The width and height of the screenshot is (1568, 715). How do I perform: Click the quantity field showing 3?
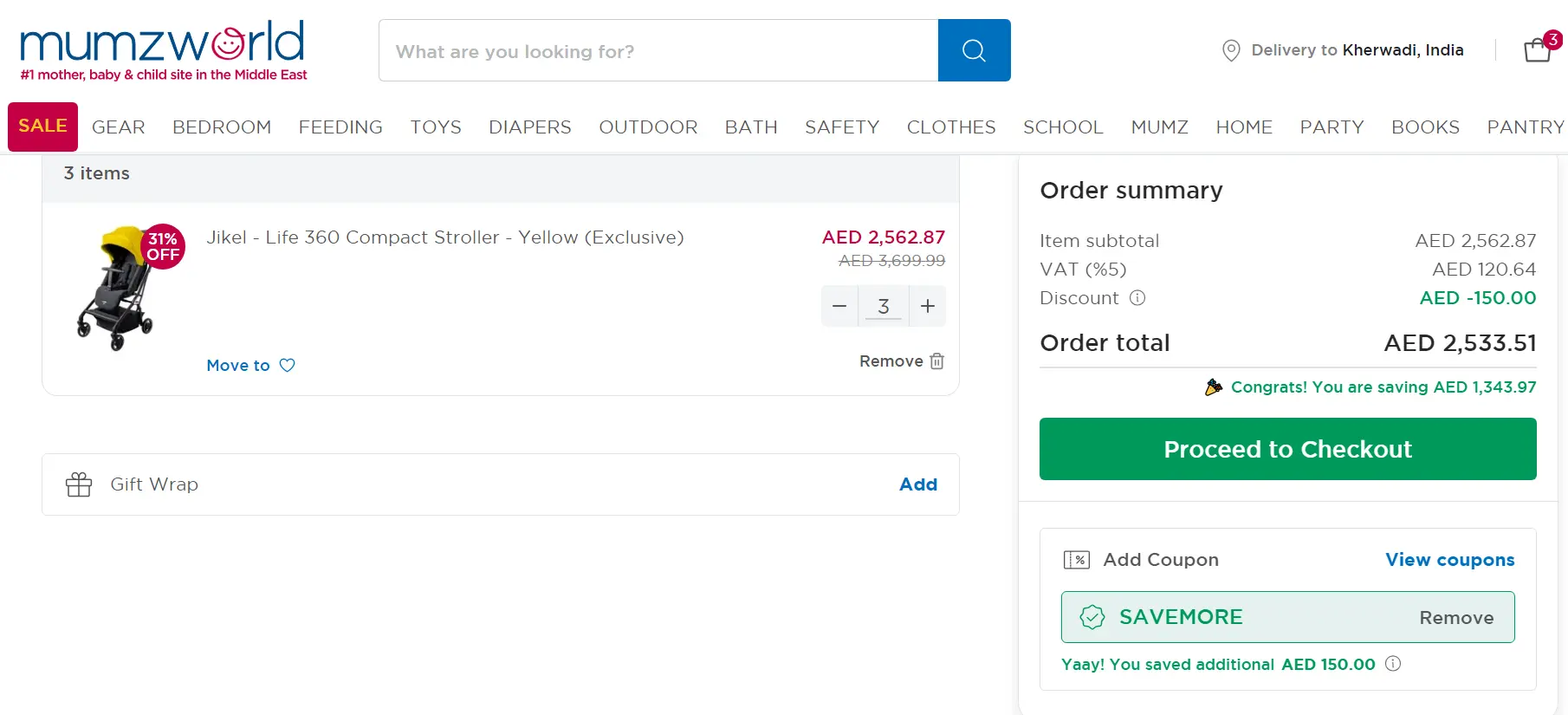point(884,306)
